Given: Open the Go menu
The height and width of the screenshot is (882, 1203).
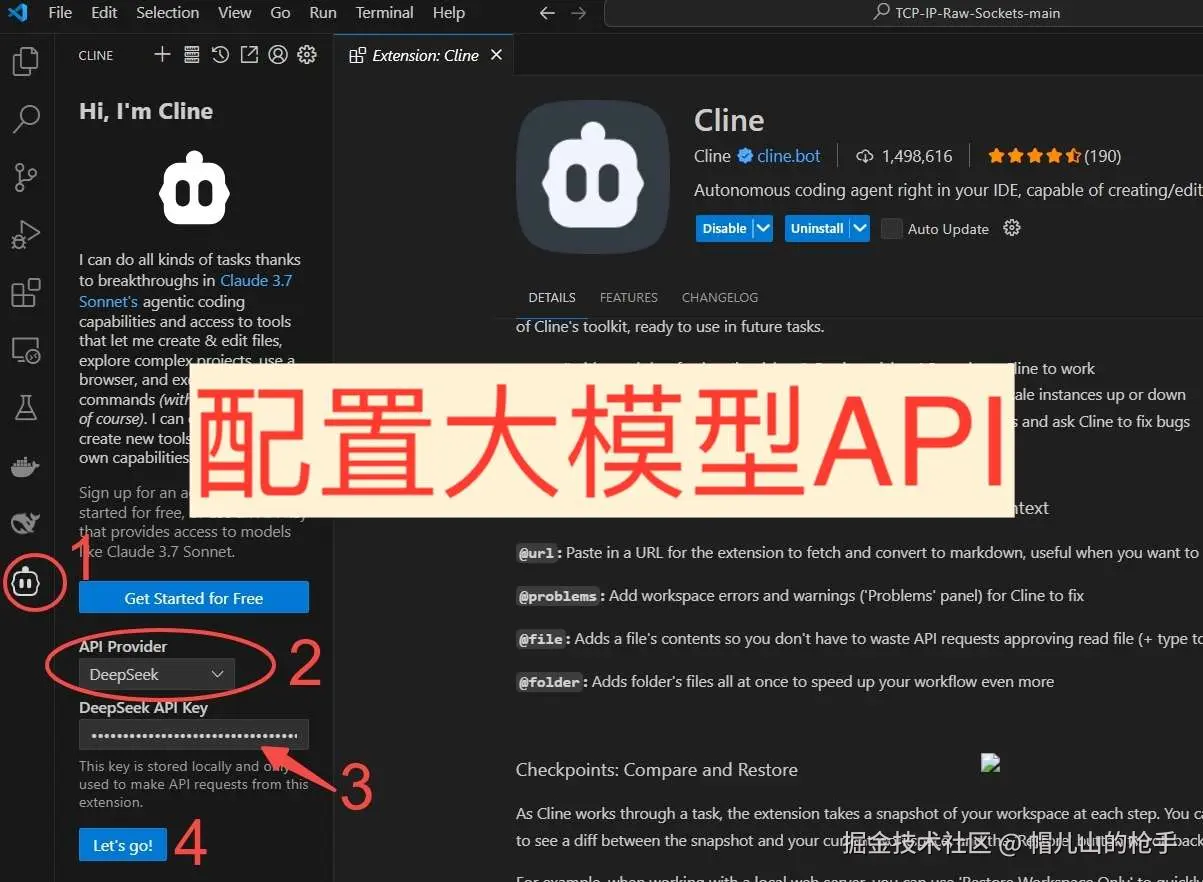Looking at the screenshot, I should [280, 13].
